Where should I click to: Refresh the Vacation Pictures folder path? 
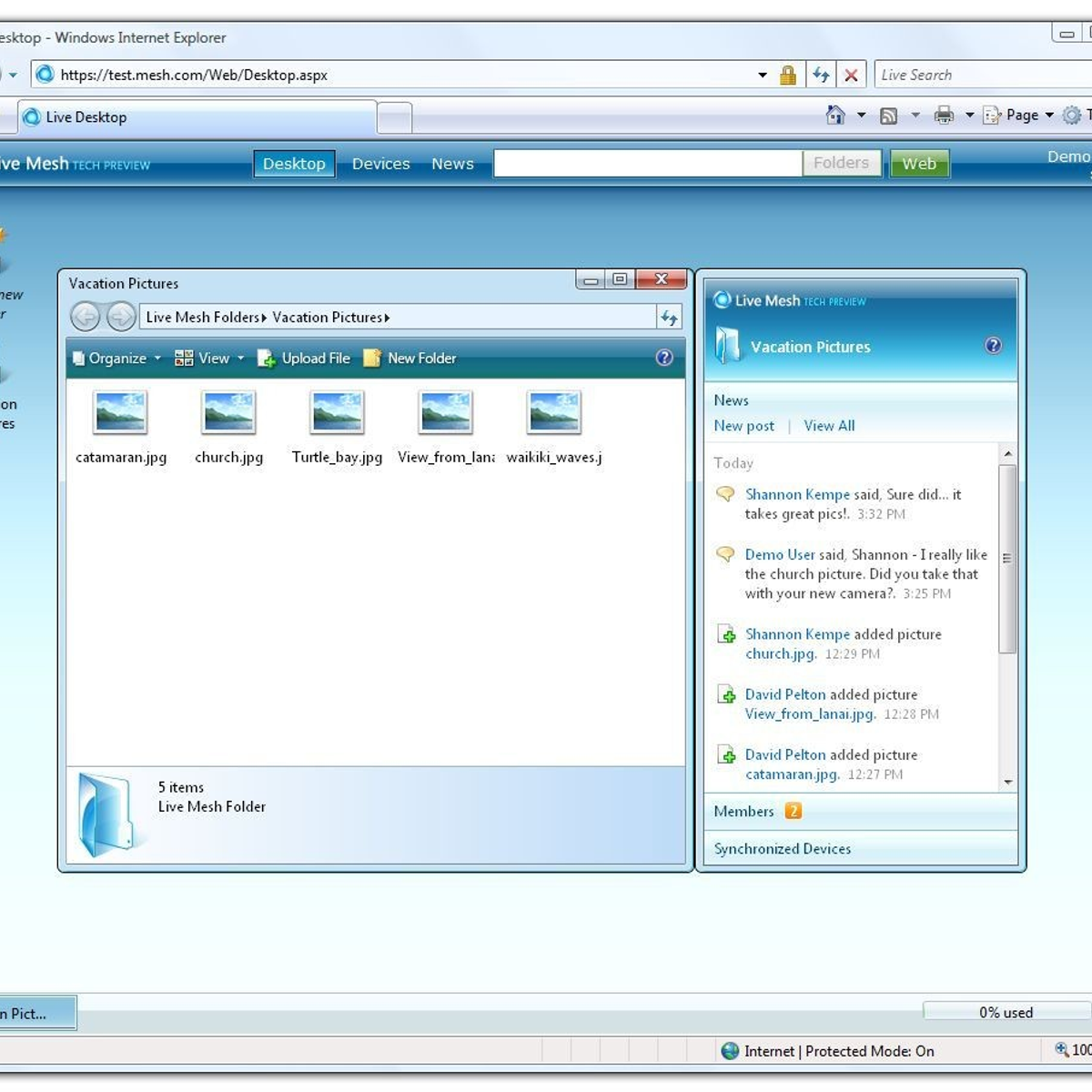click(x=669, y=317)
